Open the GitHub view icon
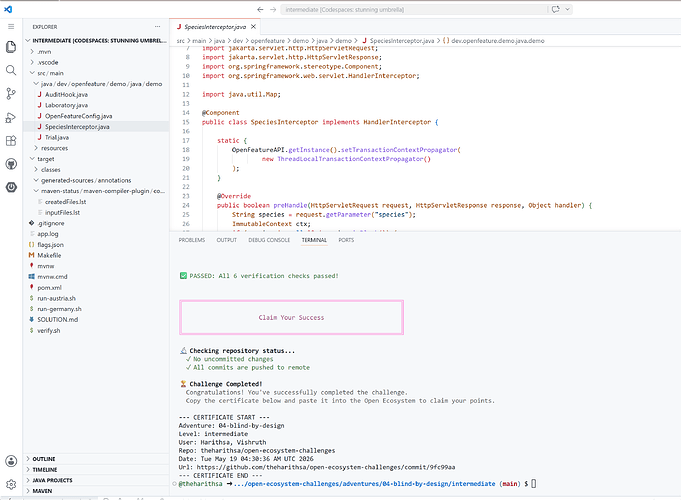This screenshot has width=681, height=500. 11,164
